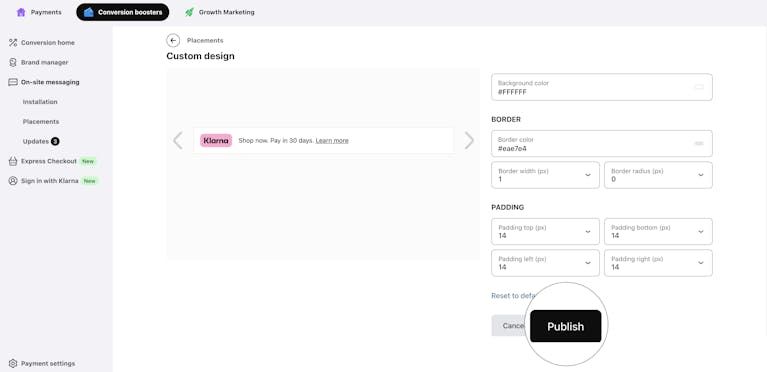Click the Custom design heading

tap(201, 56)
